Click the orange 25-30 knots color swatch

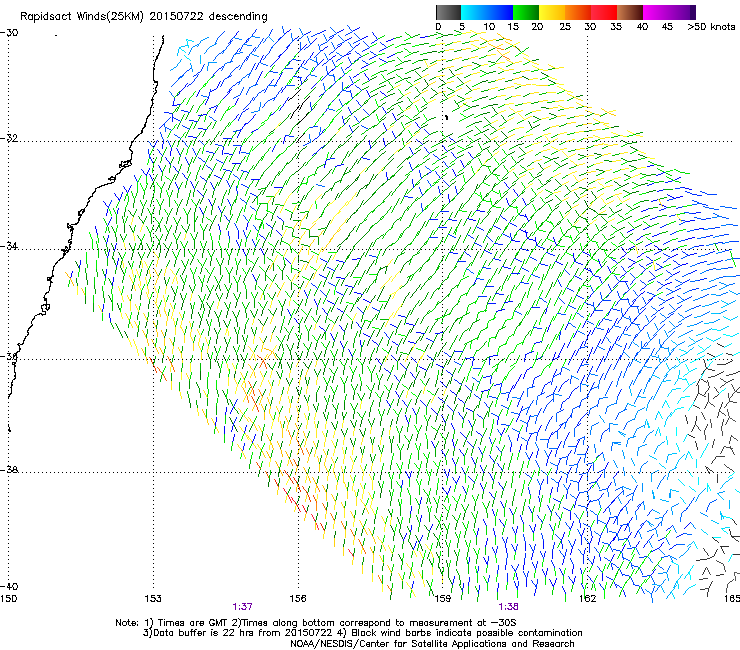[578, 12]
